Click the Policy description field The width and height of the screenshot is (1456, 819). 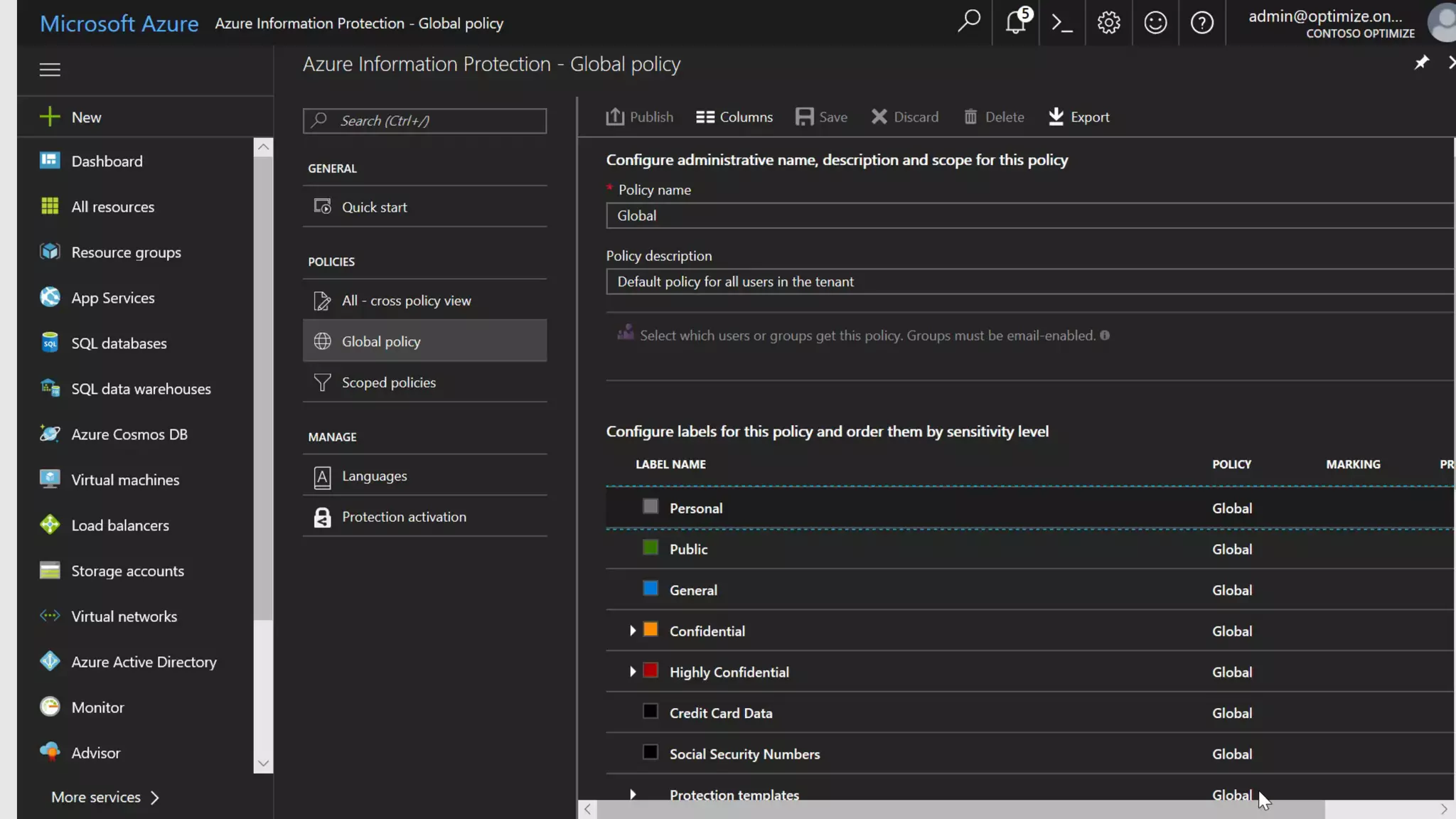(x=1030, y=282)
